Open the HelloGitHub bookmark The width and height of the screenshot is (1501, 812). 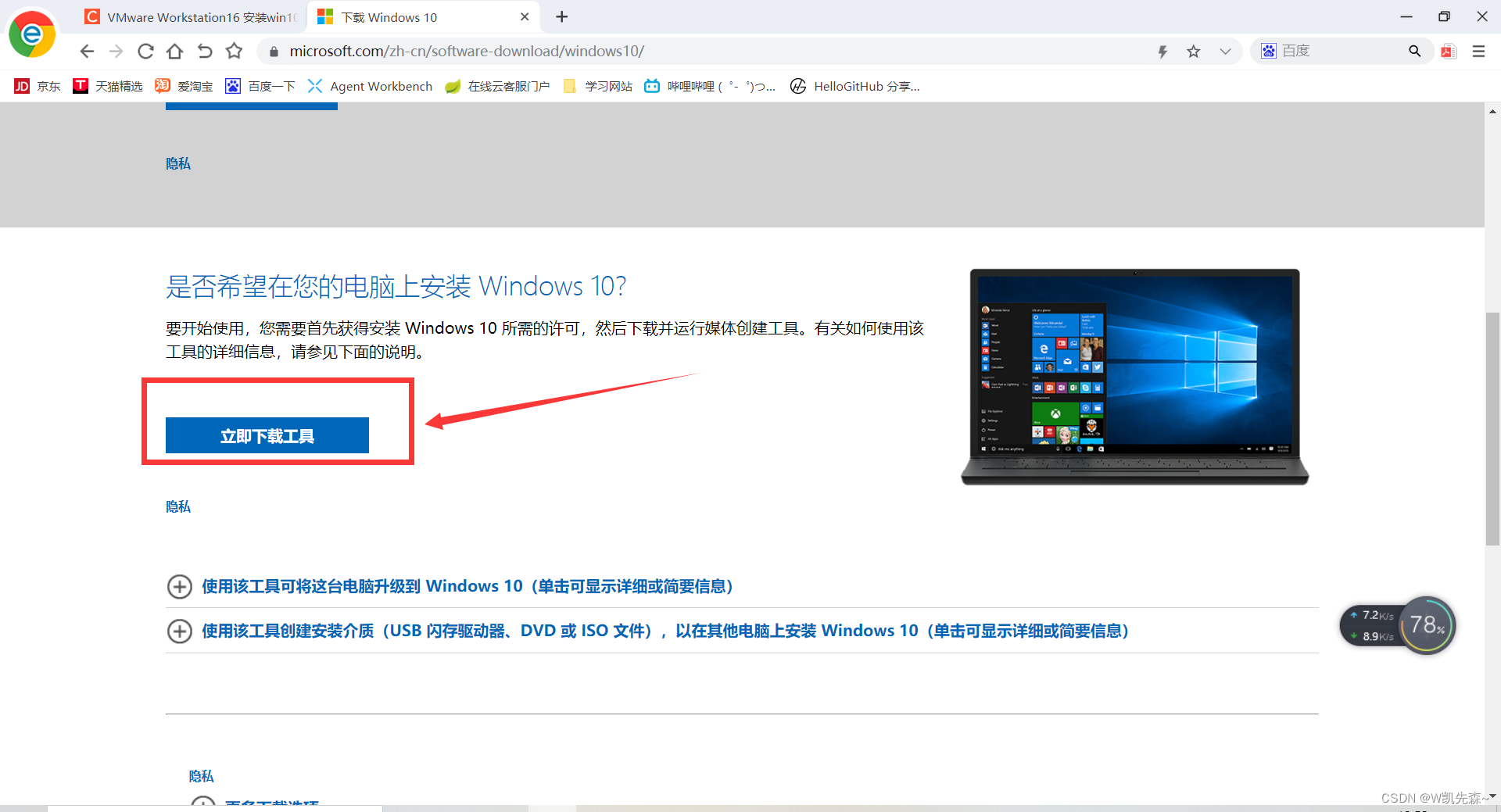click(x=854, y=86)
